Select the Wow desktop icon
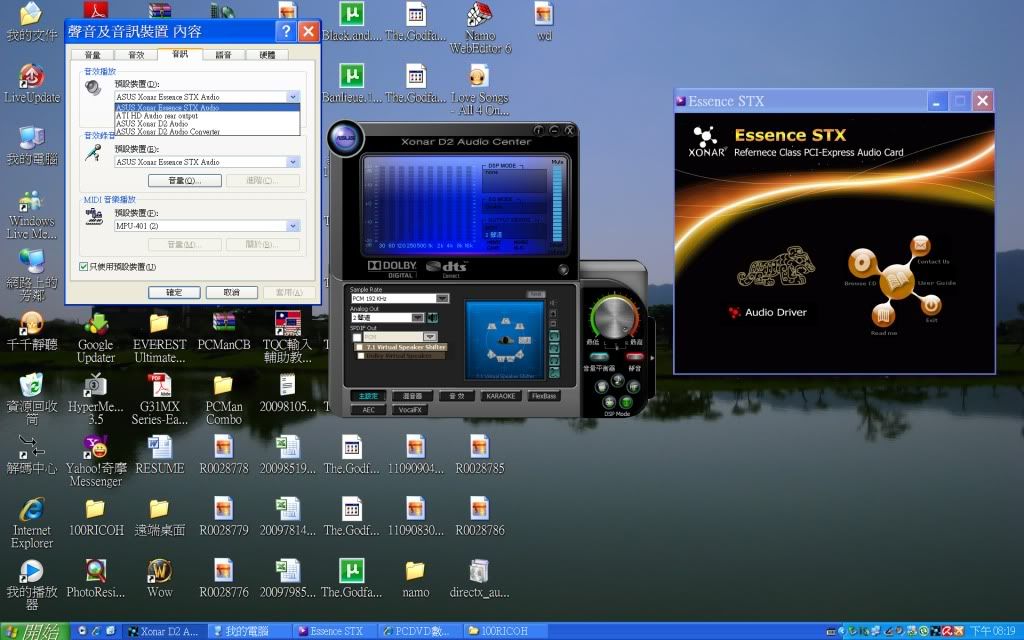 coord(159,579)
